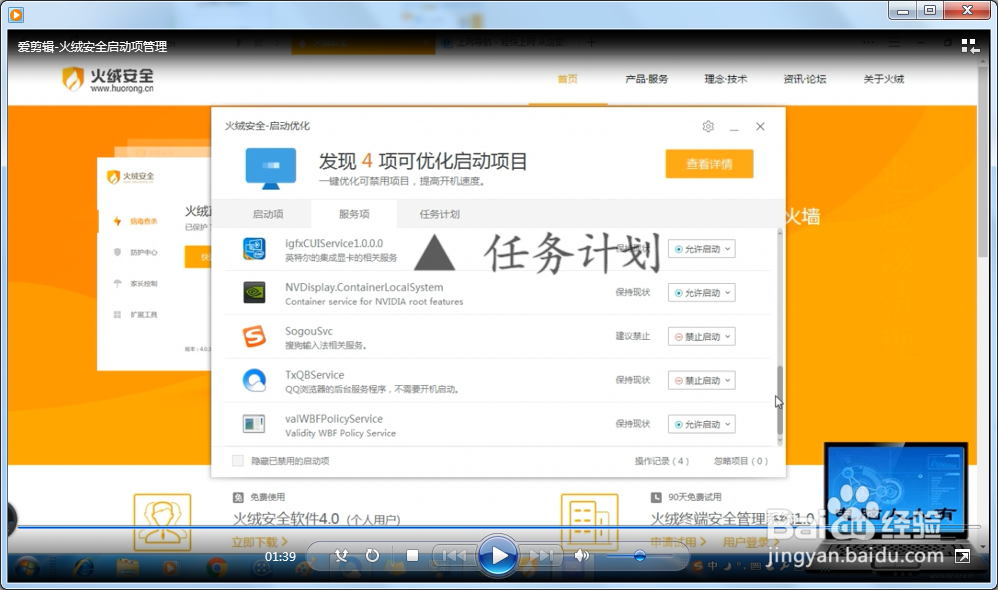998x590 pixels.
Task: Adjust the volume slider knob
Action: coord(640,556)
